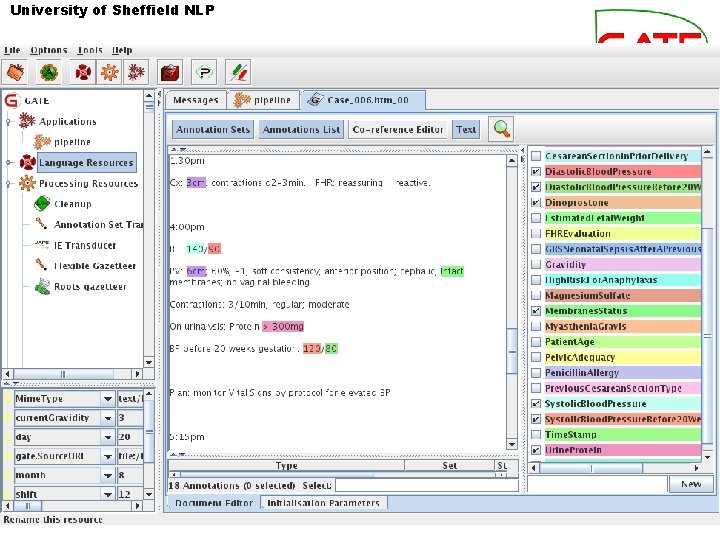Click the MagnesiumSulfate color label
Screen dimensions: 720x540
click(x=622, y=295)
